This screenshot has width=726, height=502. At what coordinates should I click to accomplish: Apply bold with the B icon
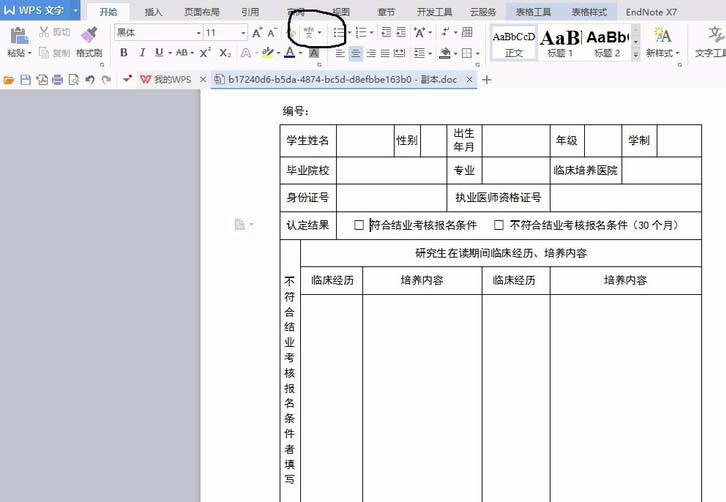point(123,52)
